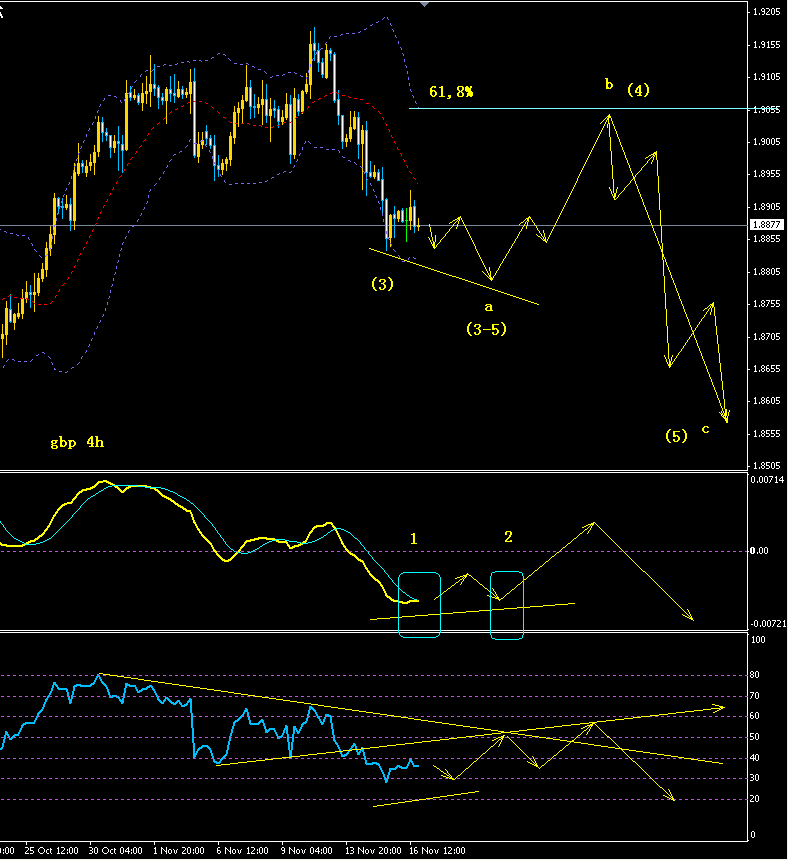Click the '30 Oct 04:00' time axis label
The width and height of the screenshot is (789, 860).
point(116,851)
